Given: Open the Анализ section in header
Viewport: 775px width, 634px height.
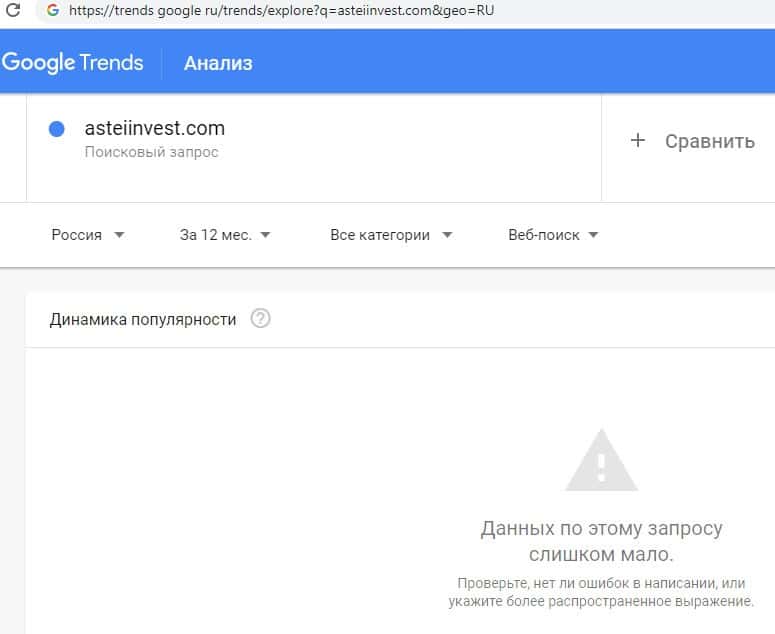Looking at the screenshot, I should click(218, 63).
